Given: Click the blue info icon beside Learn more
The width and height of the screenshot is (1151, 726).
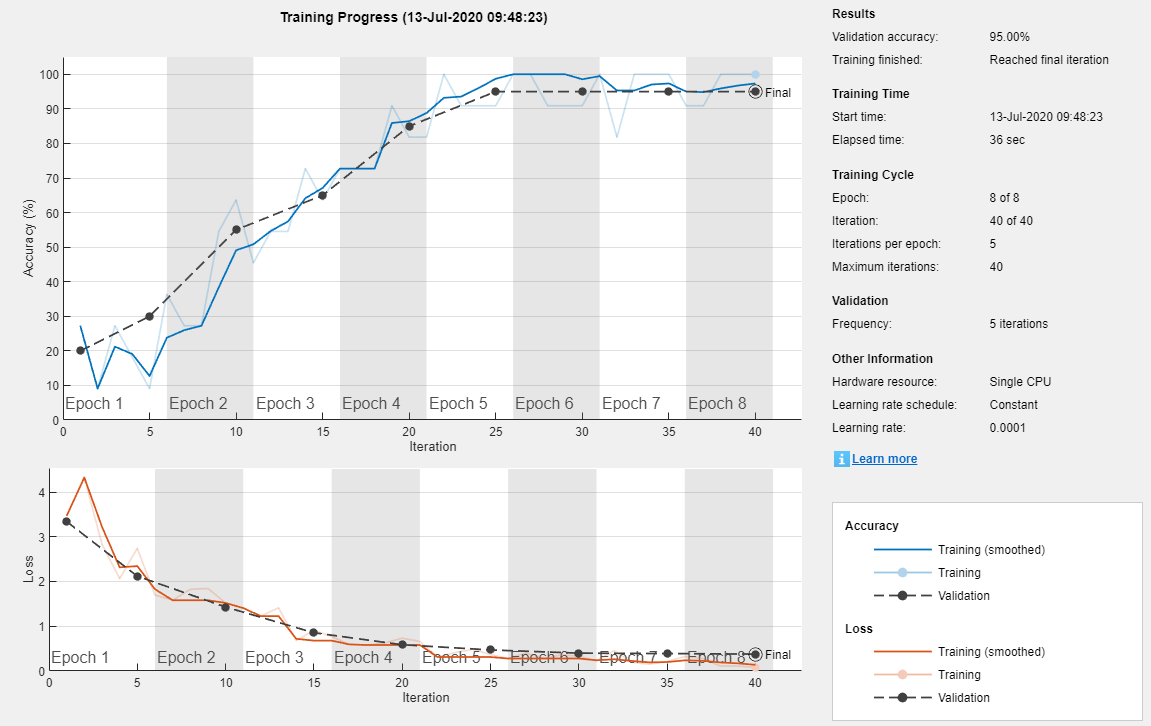Looking at the screenshot, I should 841,459.
